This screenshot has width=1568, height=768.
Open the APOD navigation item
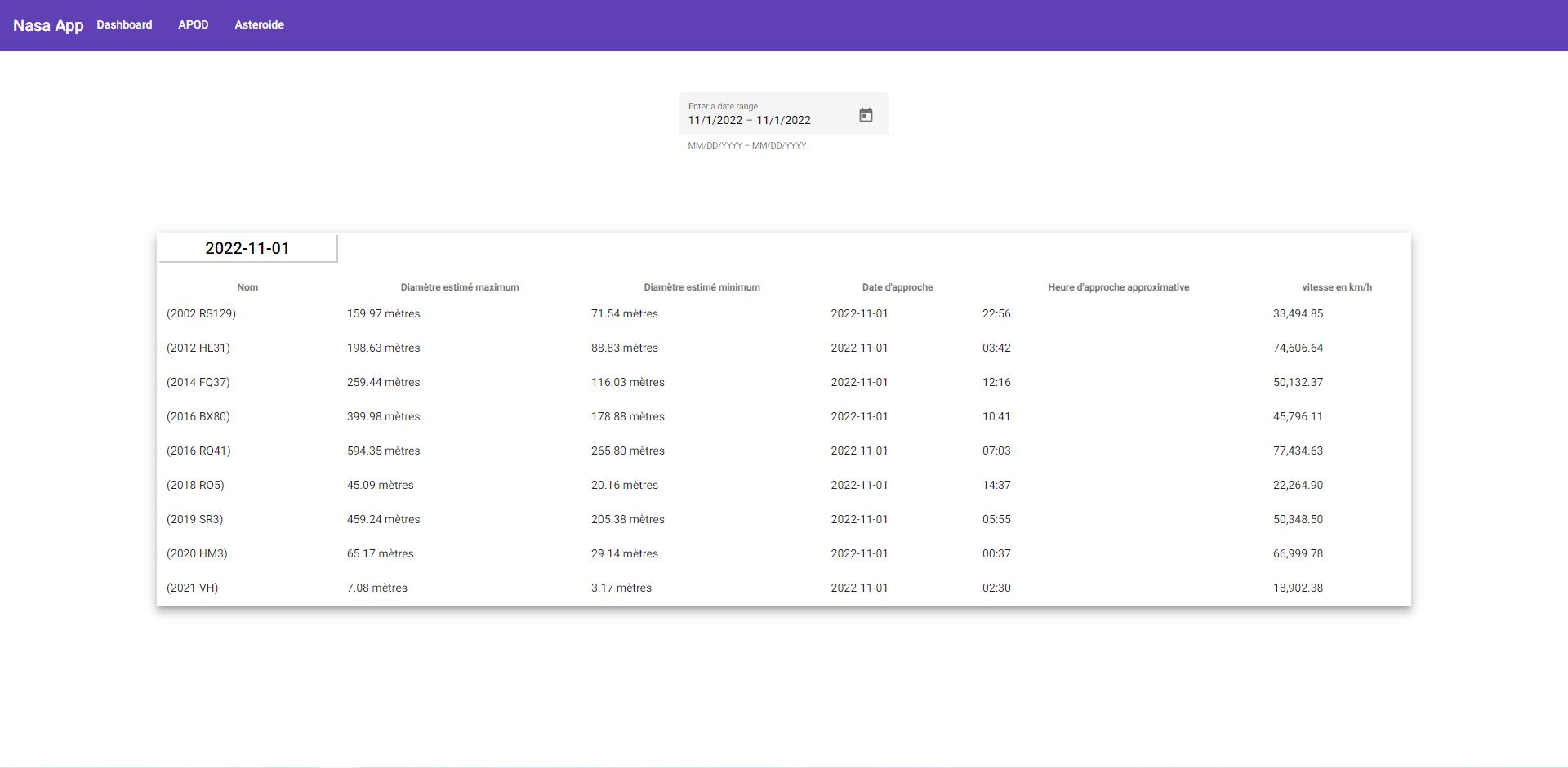click(x=194, y=25)
